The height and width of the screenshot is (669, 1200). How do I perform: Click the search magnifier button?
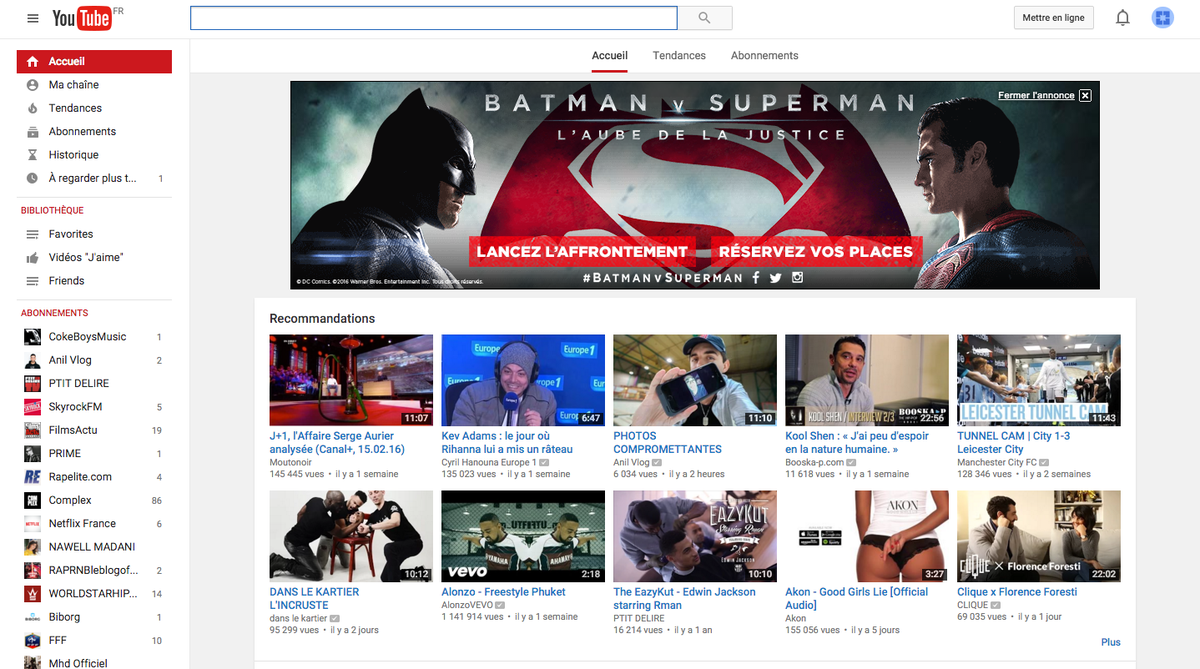coord(705,18)
